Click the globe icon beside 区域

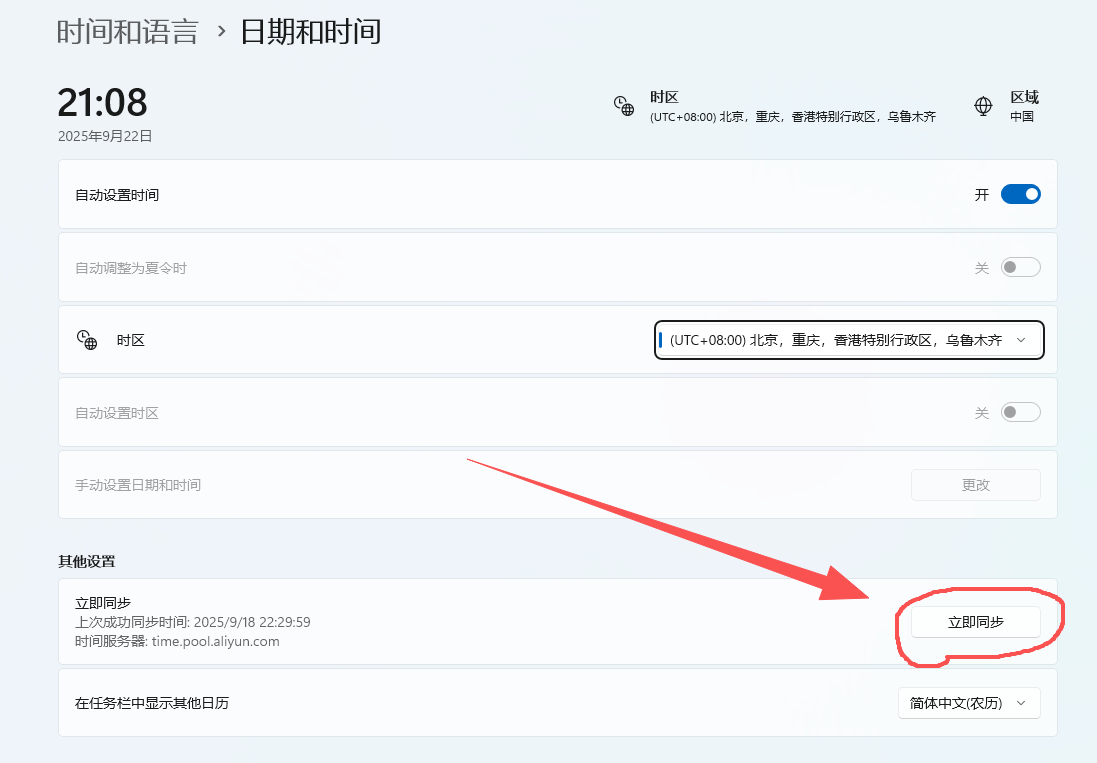[983, 106]
